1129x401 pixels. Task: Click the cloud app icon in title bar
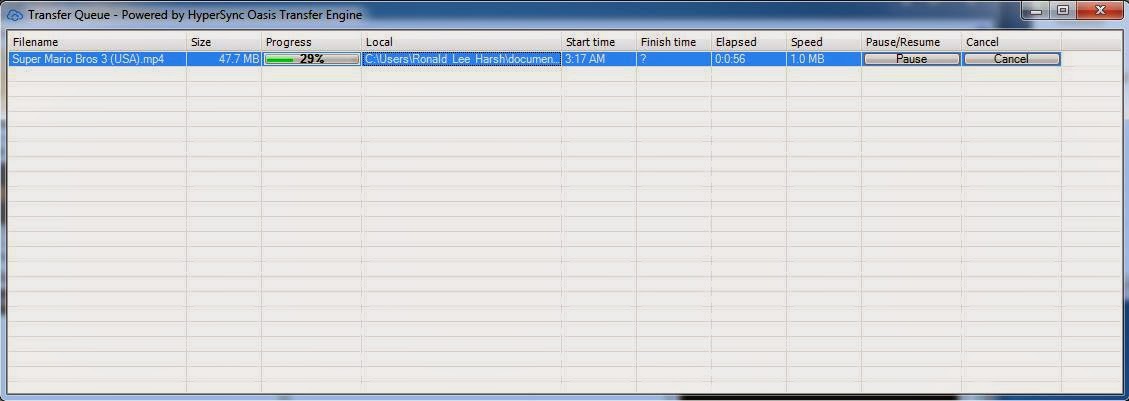pyautogui.click(x=14, y=14)
